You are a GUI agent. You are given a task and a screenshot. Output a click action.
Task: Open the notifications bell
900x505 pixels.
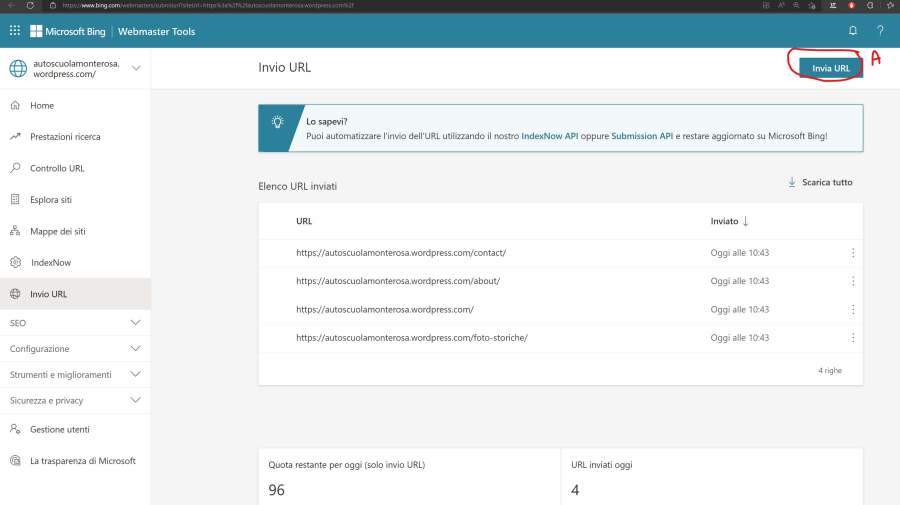click(x=853, y=31)
